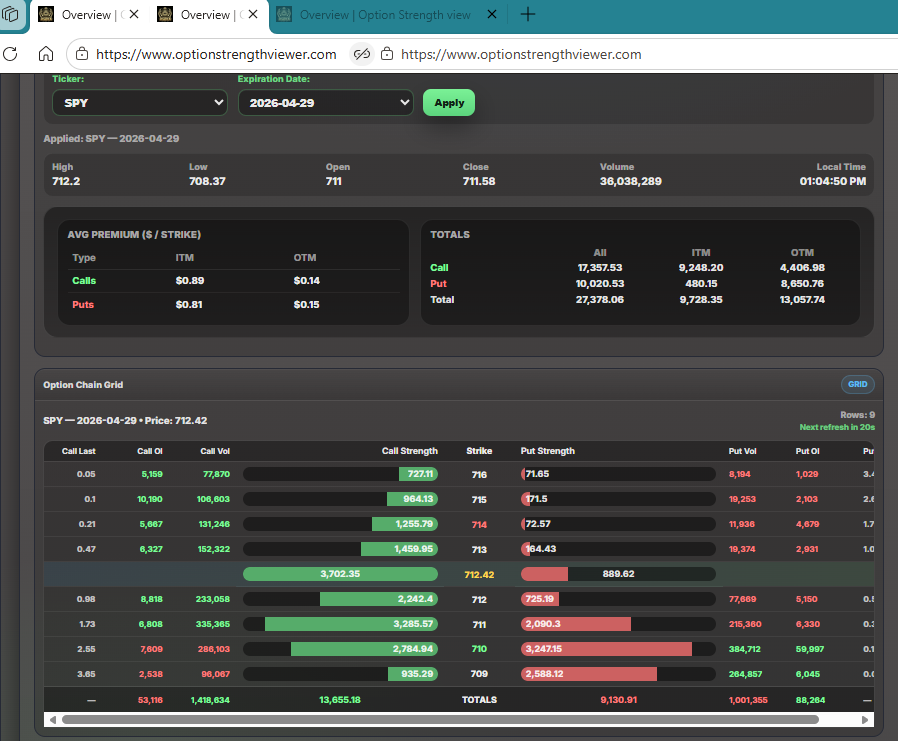Image resolution: width=898 pixels, height=741 pixels.
Task: Click the TOTALS row label in grid
Action: [x=479, y=700]
